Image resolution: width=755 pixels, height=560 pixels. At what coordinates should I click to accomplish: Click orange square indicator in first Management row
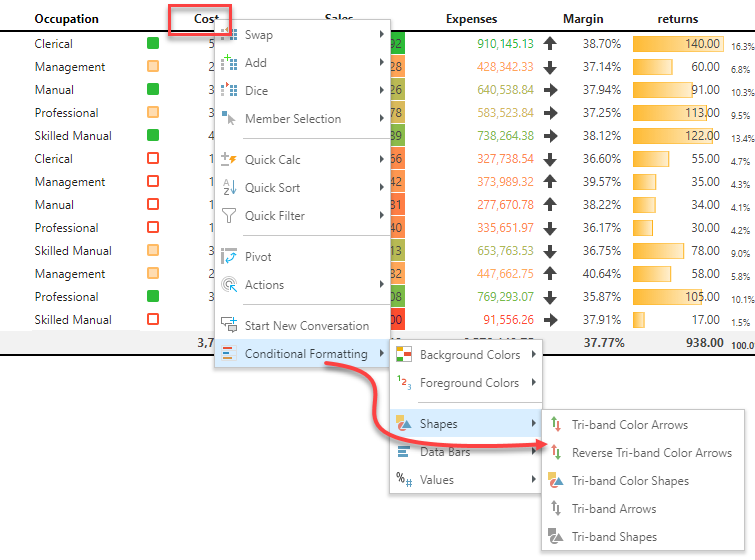pos(153,66)
